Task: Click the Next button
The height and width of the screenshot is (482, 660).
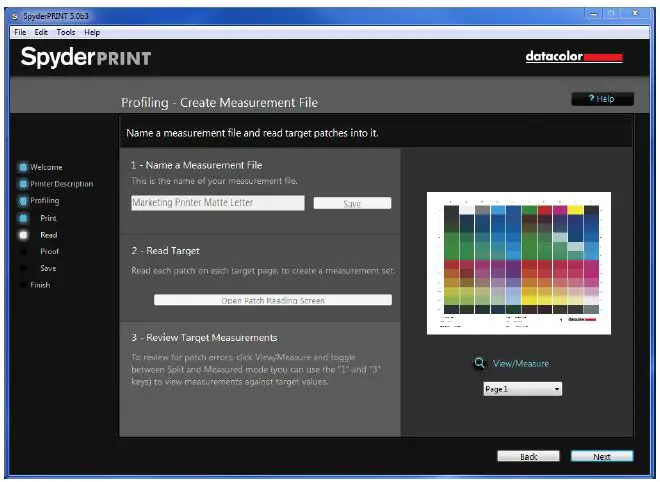Action: [x=601, y=456]
